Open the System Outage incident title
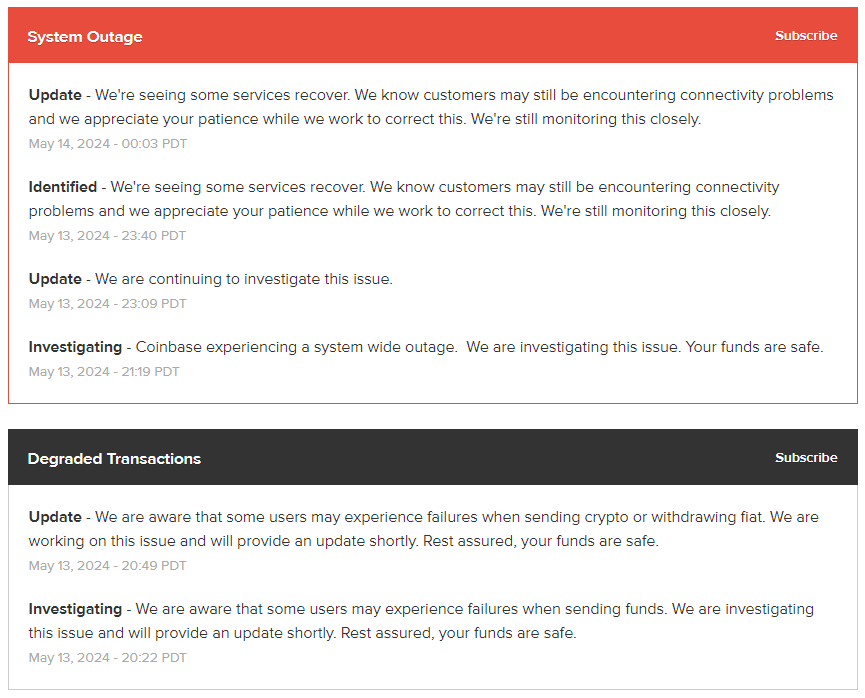The image size is (865, 698). click(x=85, y=37)
